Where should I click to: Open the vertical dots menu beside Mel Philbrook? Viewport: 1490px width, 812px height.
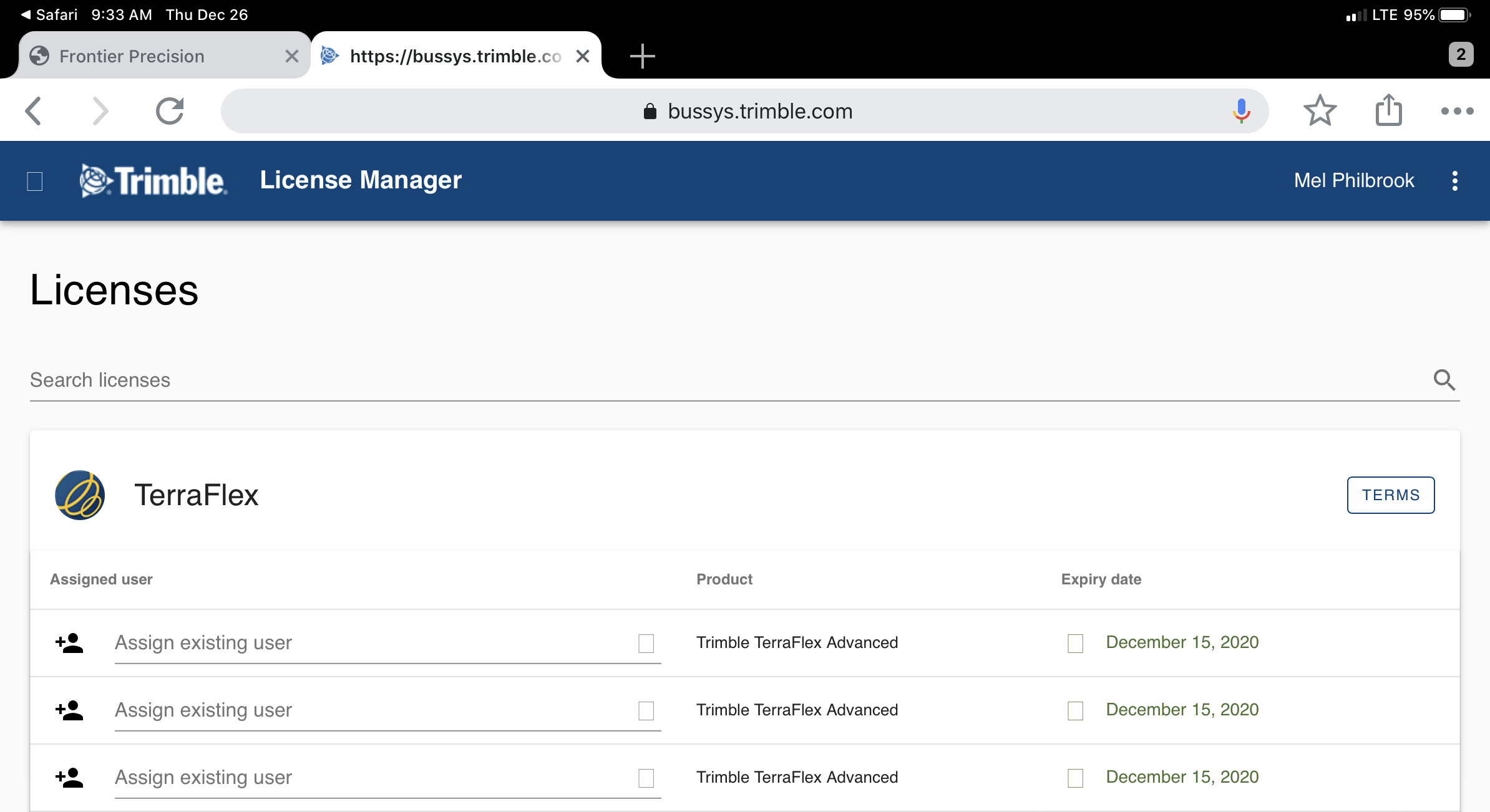pyautogui.click(x=1454, y=181)
